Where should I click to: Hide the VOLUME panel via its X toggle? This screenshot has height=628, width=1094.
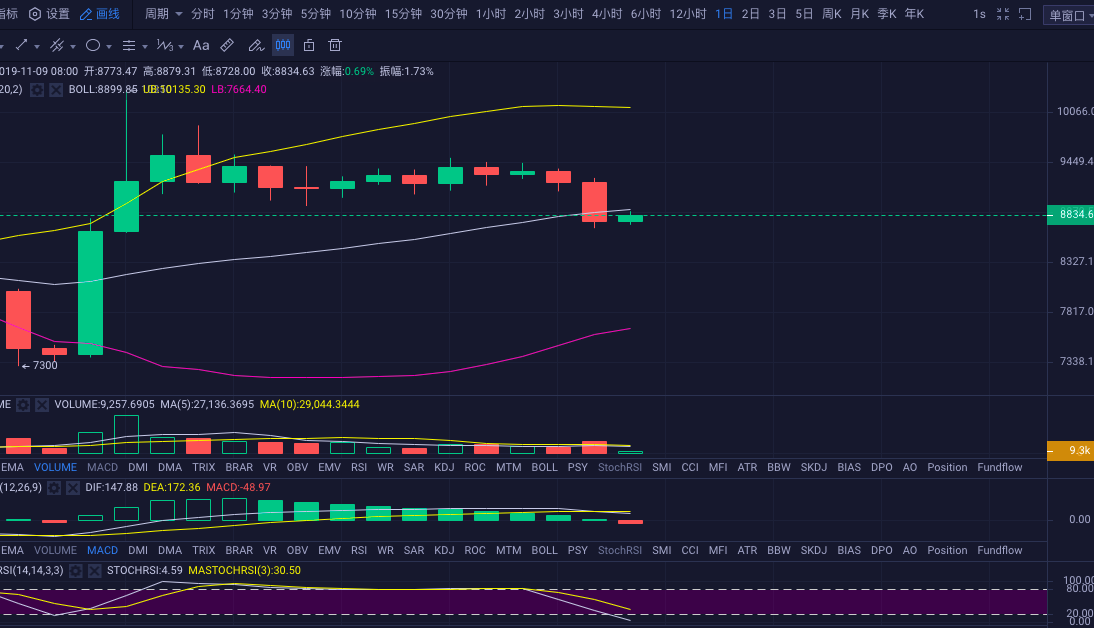point(41,405)
